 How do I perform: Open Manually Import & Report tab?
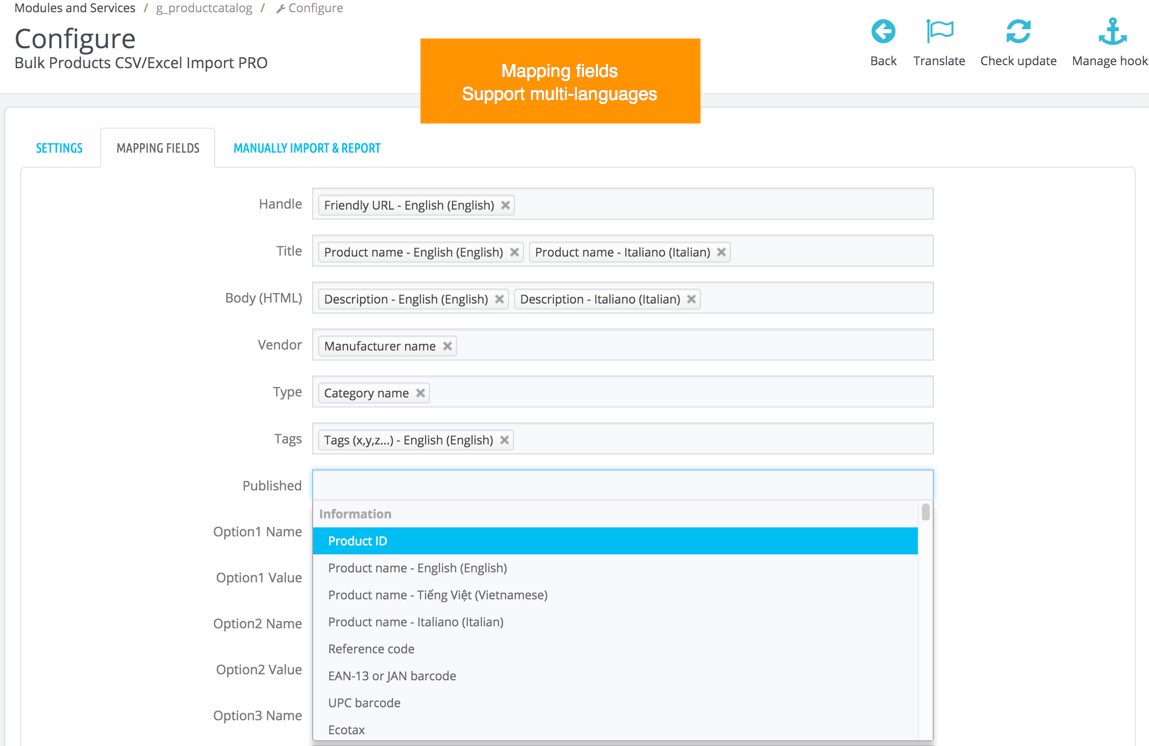point(307,148)
